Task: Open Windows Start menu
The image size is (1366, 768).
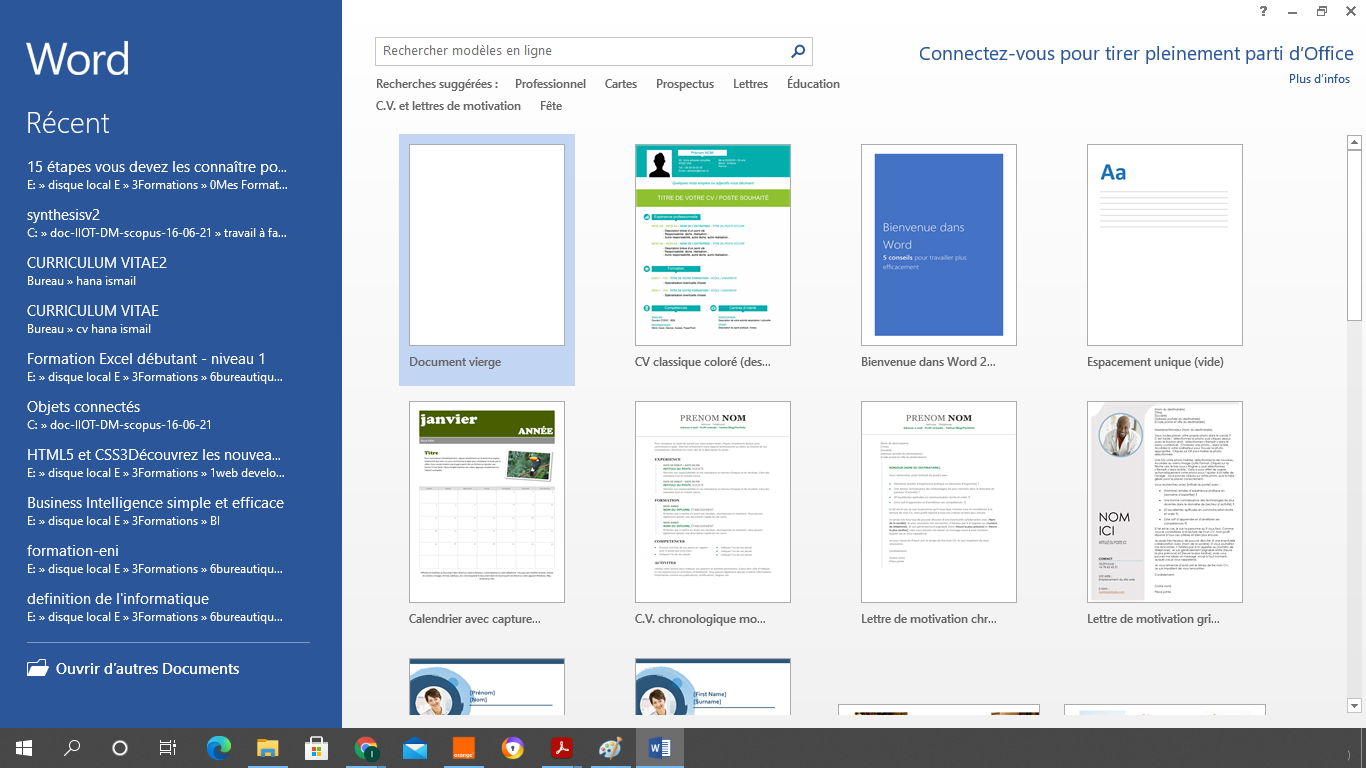Action: click(24, 748)
